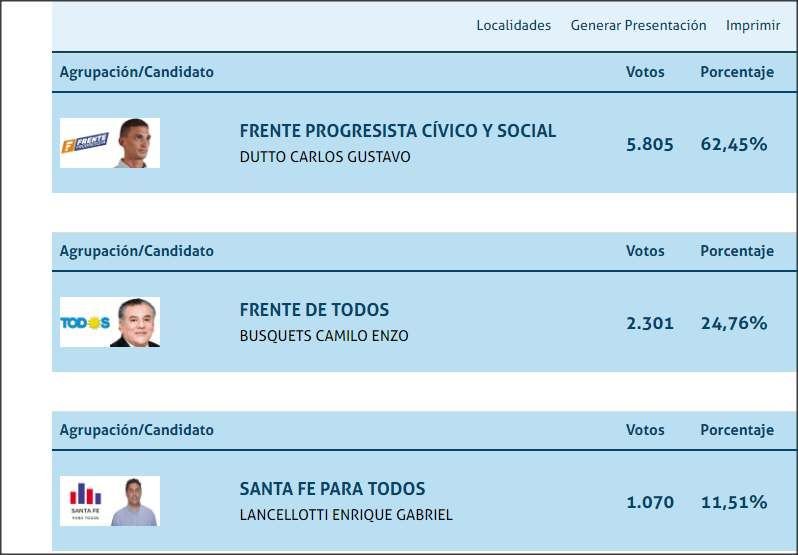Click Busquets Camilo Enzo's portrait photo

(x=135, y=322)
